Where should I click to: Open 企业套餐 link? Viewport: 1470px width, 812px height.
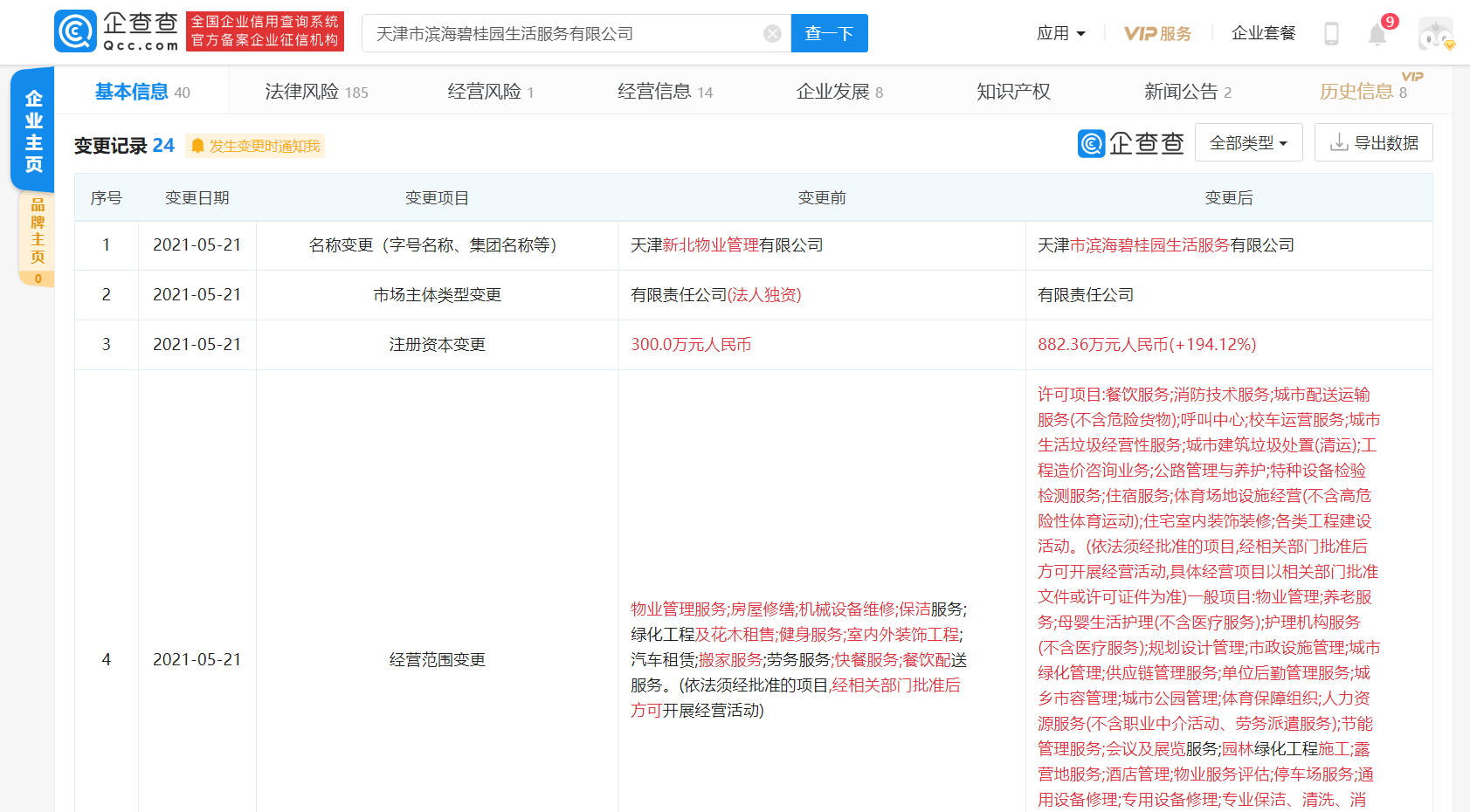(1263, 33)
